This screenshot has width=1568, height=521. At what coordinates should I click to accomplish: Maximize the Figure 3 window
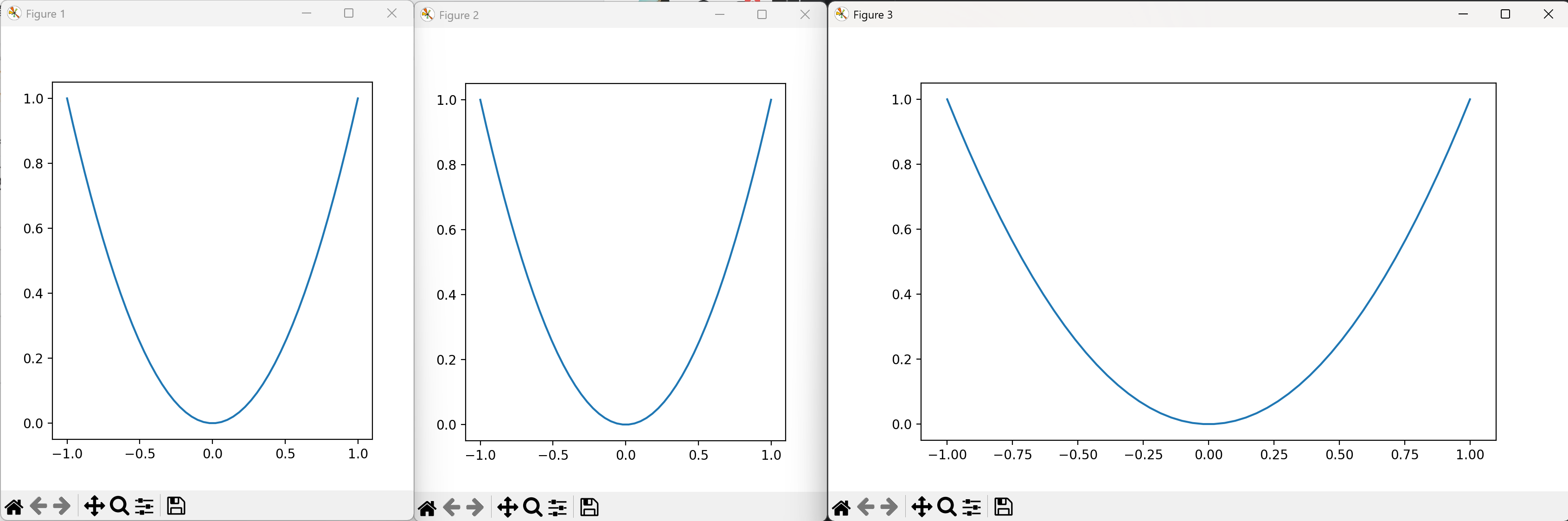coord(1505,14)
